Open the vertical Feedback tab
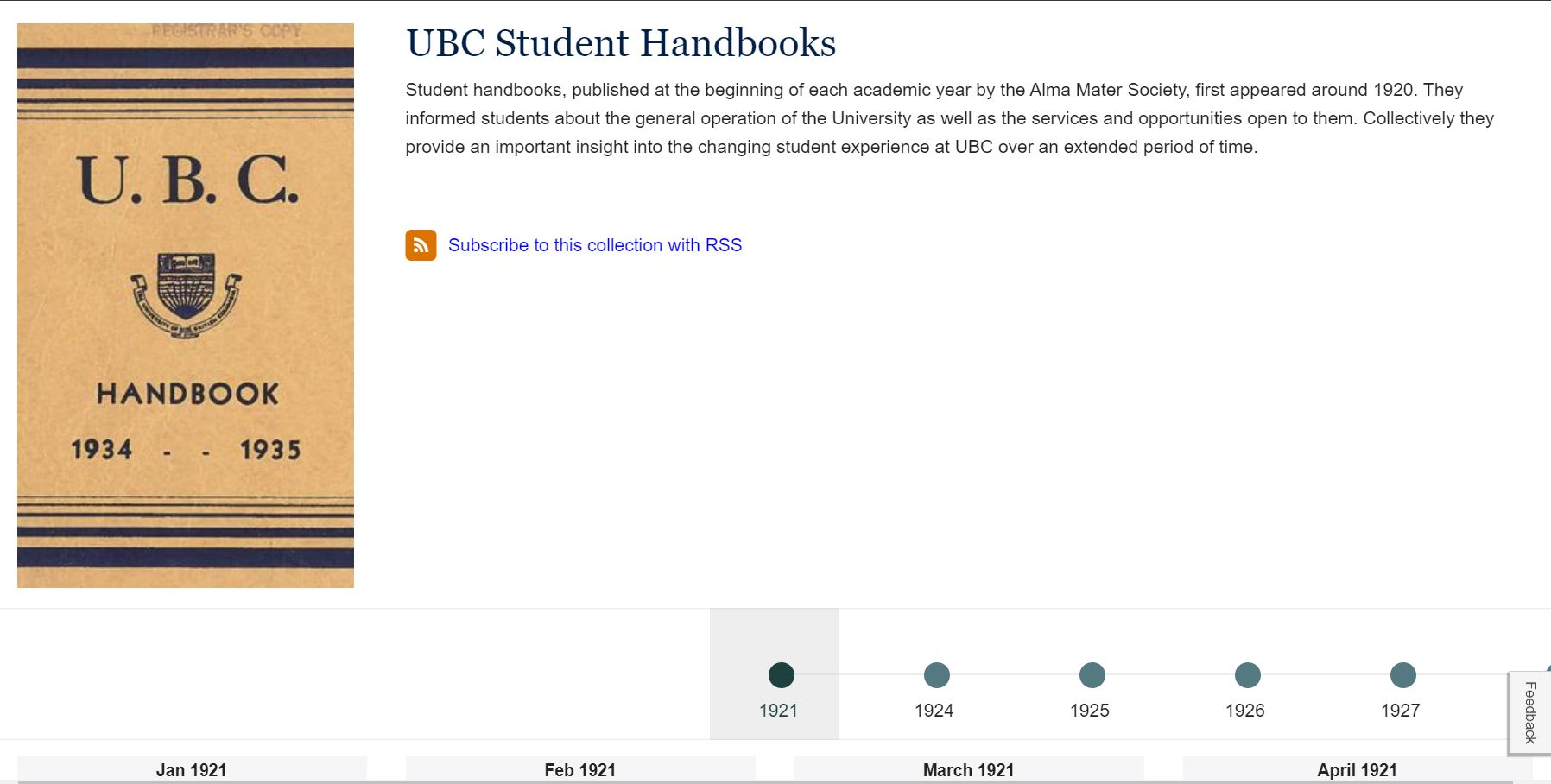1551x784 pixels. click(1529, 712)
